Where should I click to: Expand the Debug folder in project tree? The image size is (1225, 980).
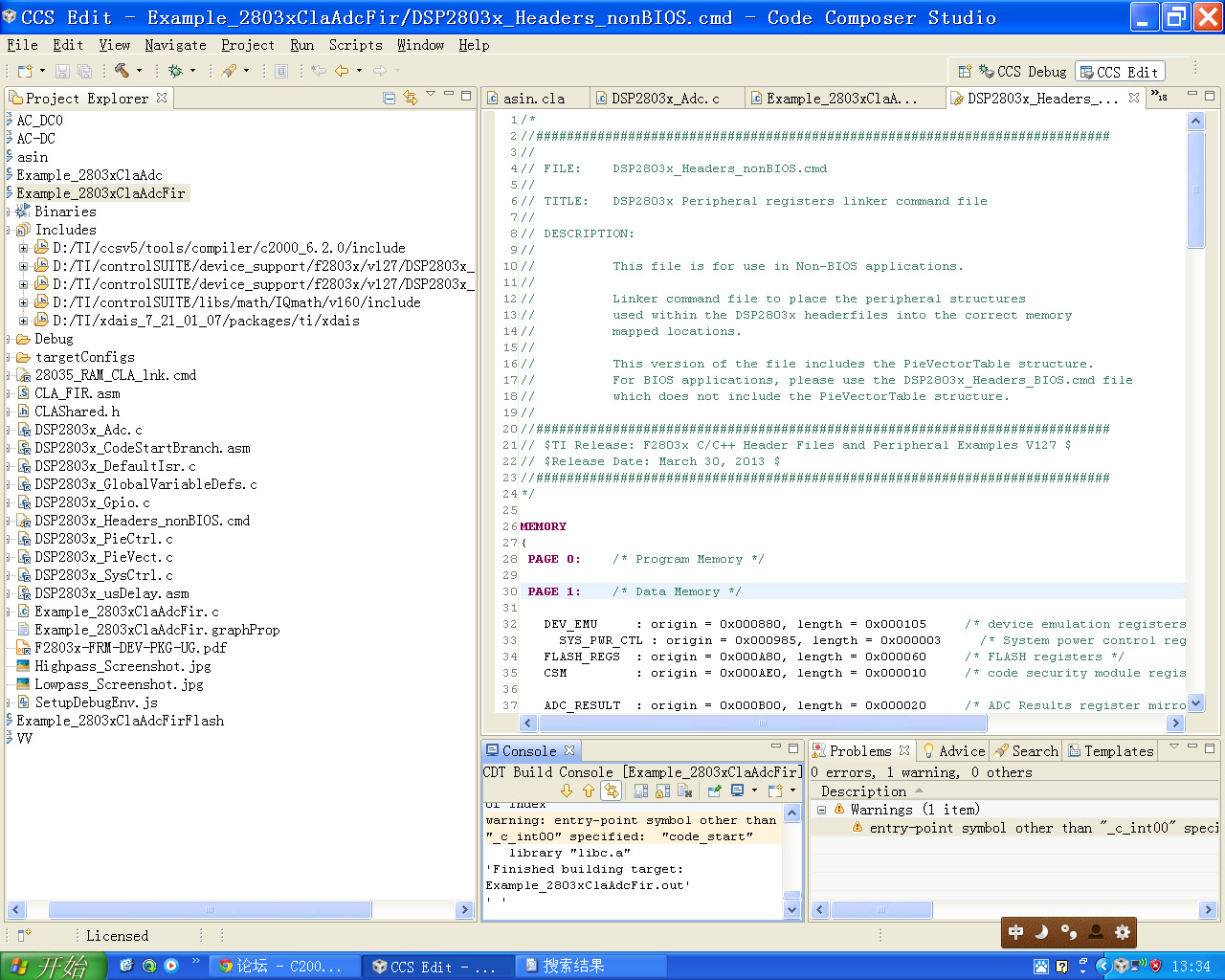click(x=10, y=339)
